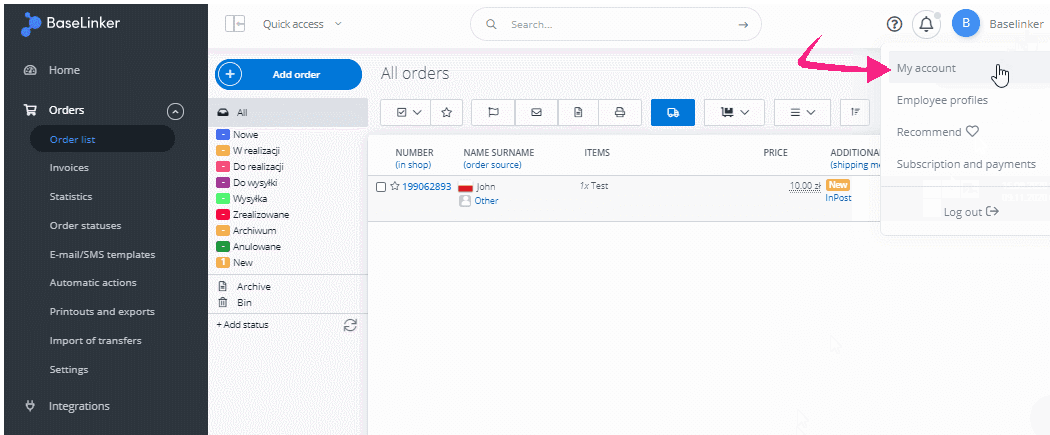The height and width of the screenshot is (435, 1050).
Task: Tick the checkbox for order 199062893
Action: coord(381,187)
